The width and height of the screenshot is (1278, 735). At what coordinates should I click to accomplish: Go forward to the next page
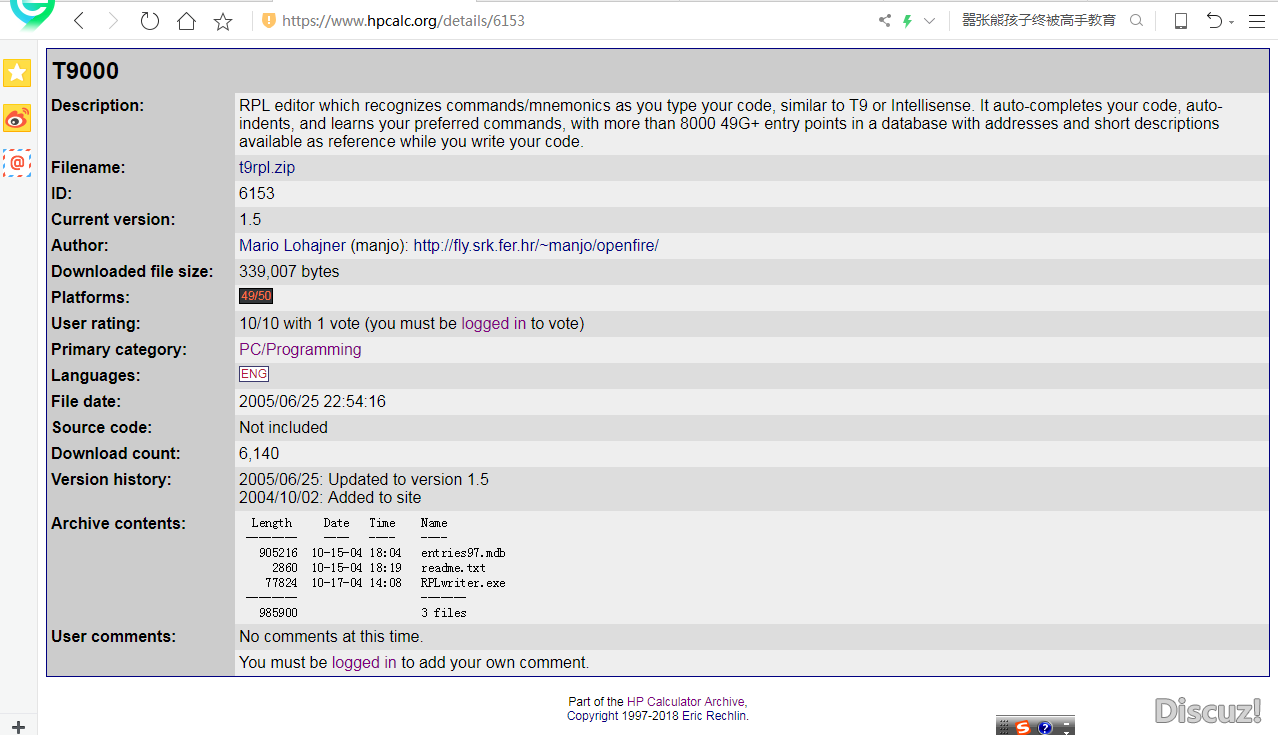tap(113, 21)
